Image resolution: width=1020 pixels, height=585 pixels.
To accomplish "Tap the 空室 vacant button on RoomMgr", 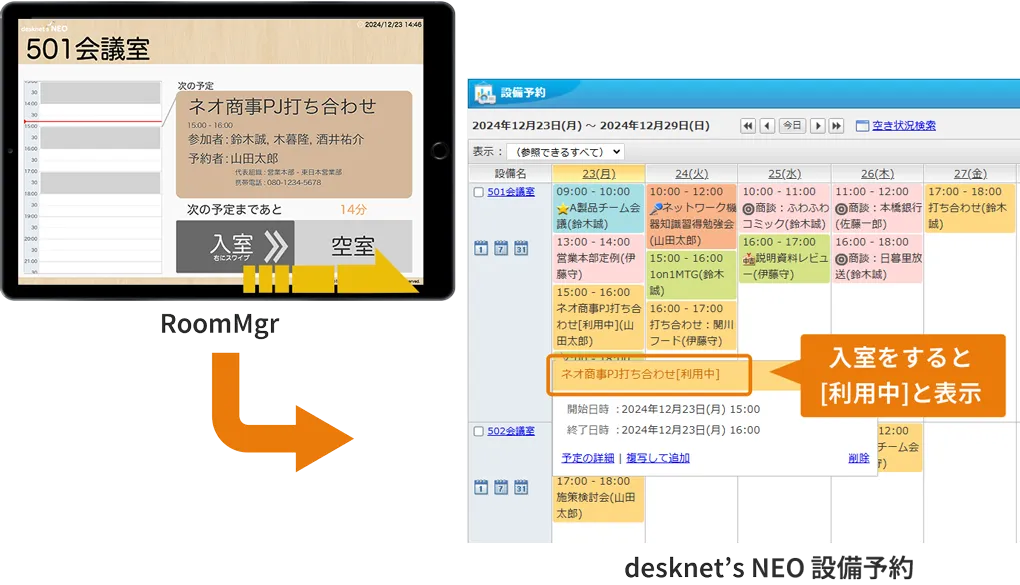I will pos(353,246).
